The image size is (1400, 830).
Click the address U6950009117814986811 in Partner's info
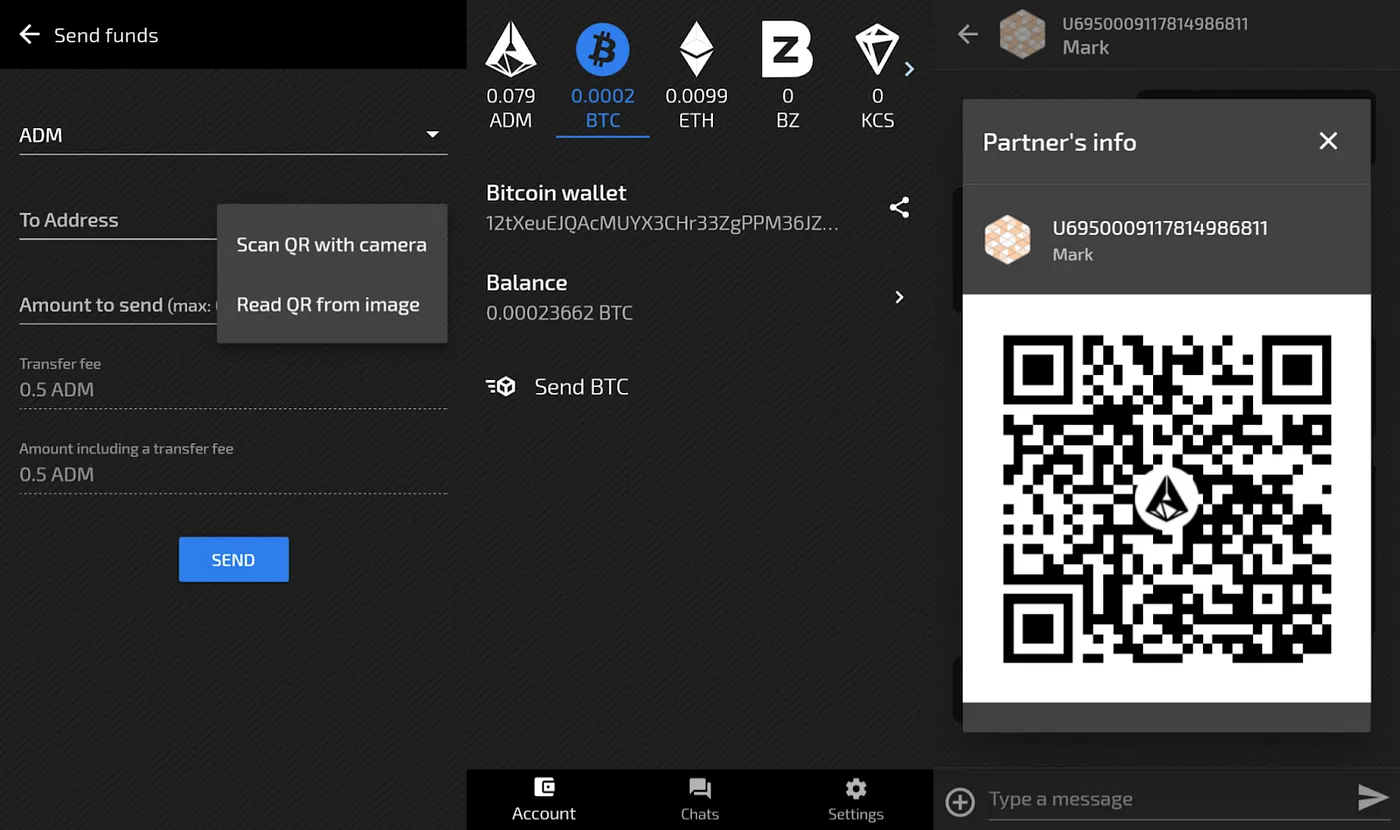click(1160, 228)
